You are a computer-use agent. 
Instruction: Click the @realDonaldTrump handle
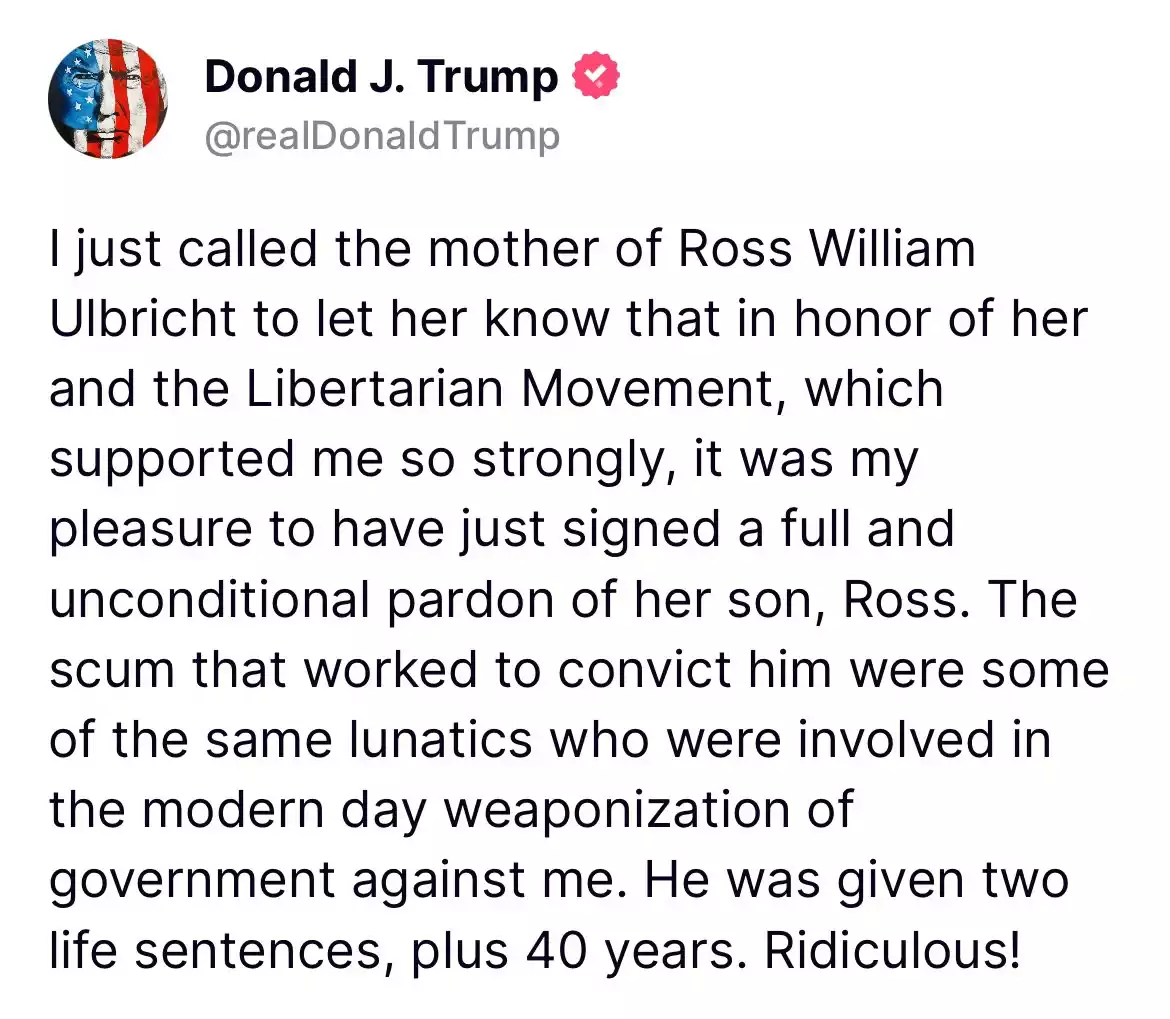point(381,136)
